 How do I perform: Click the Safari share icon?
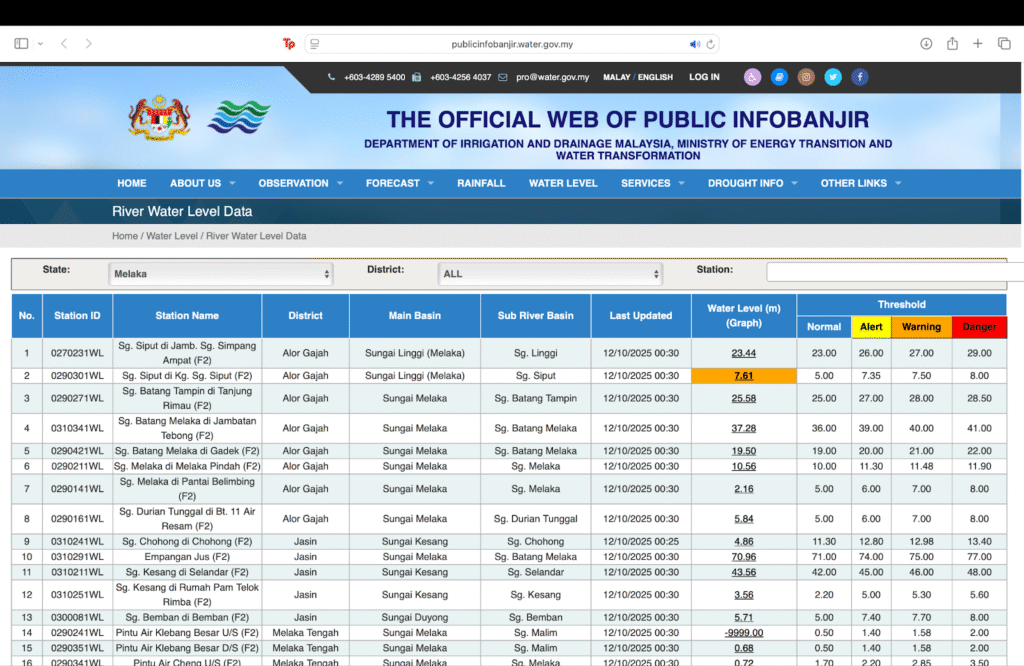click(x=952, y=44)
